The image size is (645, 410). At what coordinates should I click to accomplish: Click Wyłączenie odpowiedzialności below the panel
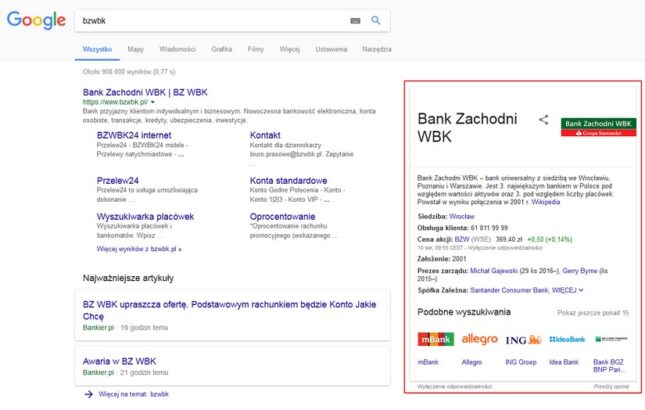(455, 387)
